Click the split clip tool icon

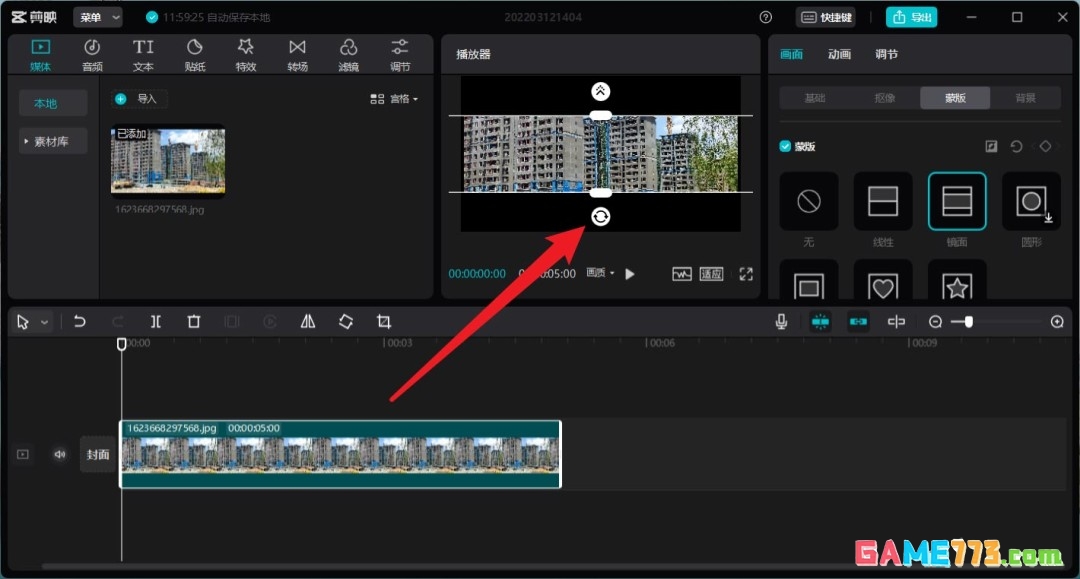(156, 321)
